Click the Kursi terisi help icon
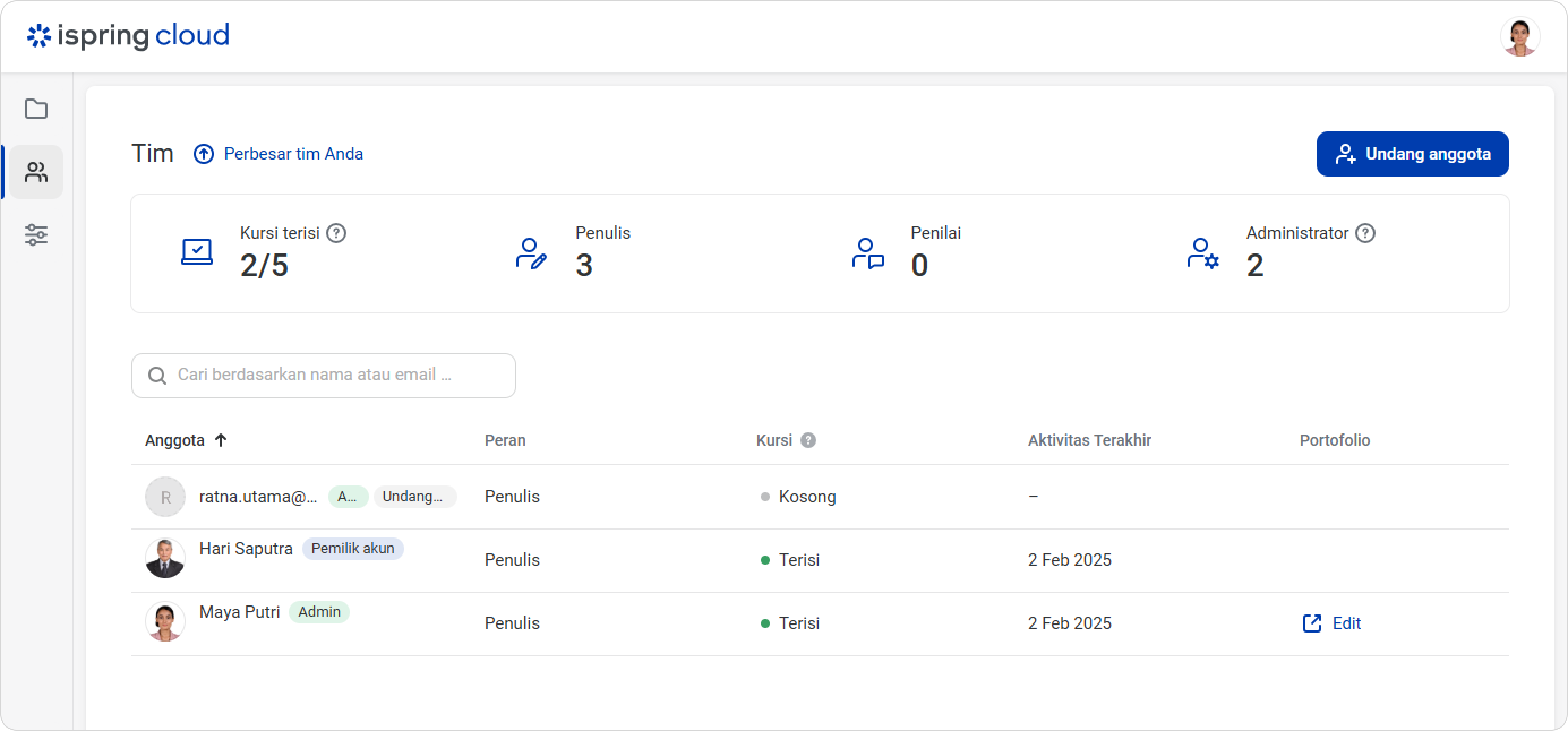This screenshot has height=731, width=1568. click(x=336, y=233)
